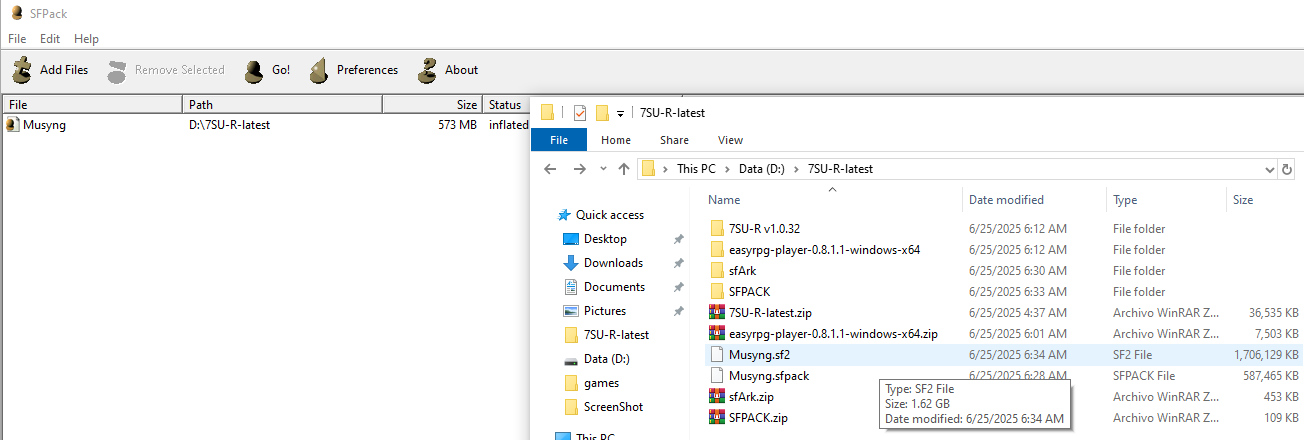This screenshot has width=1304, height=440.
Task: Select 7SU-R-latest.zip archive
Action: pos(770,313)
